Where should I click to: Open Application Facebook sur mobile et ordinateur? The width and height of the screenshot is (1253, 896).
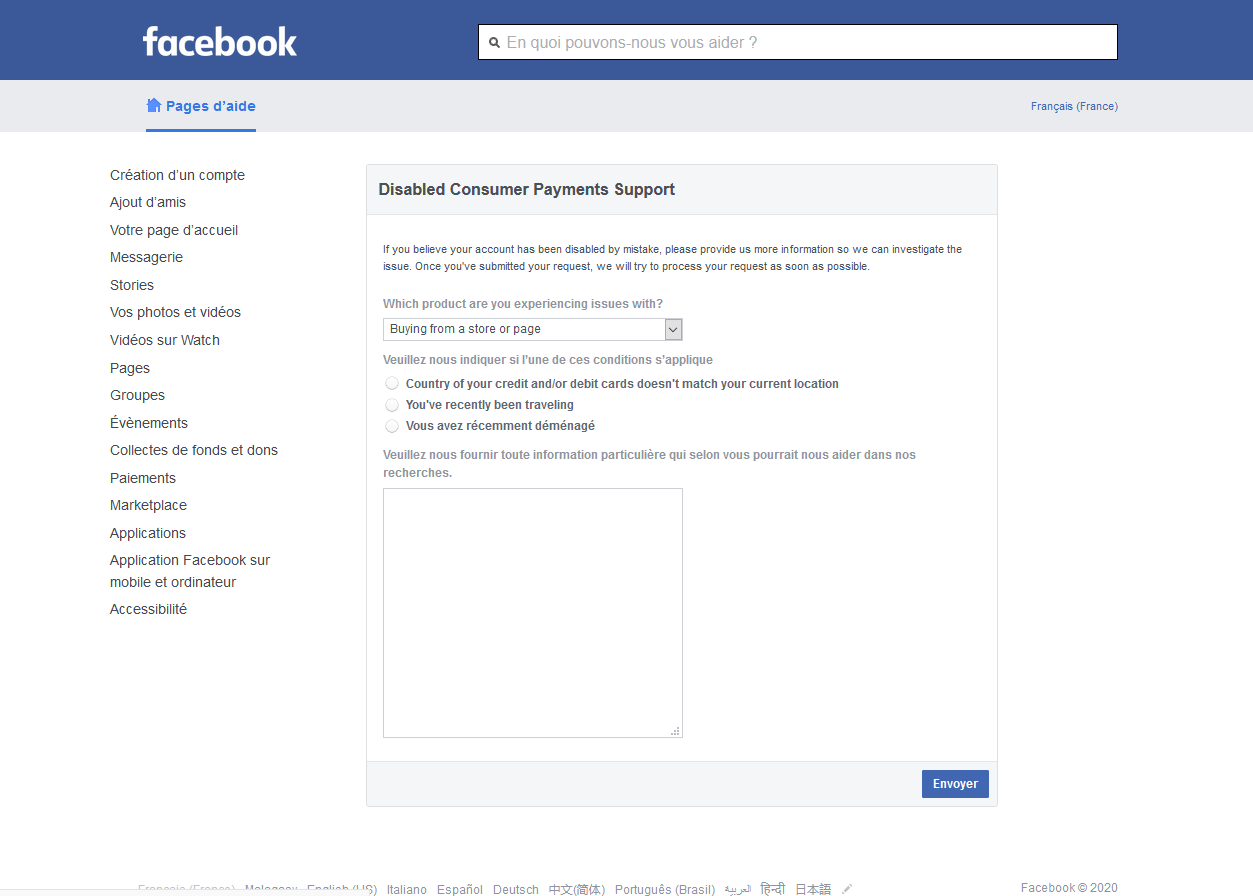point(190,571)
